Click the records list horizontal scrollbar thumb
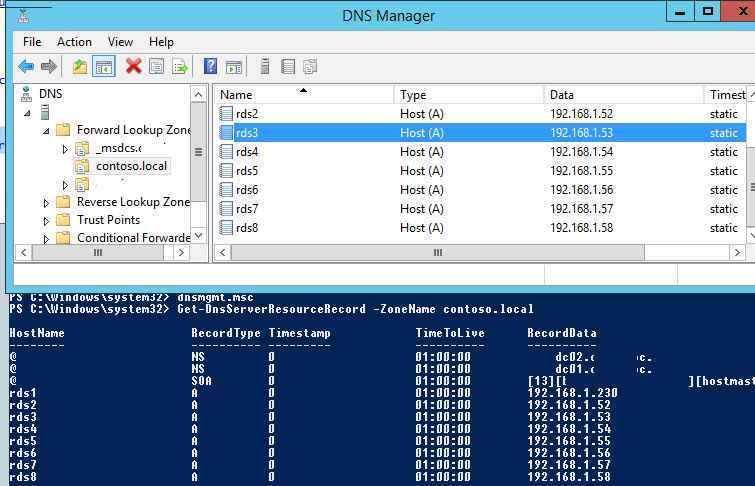This screenshot has width=755, height=486. [x=438, y=252]
